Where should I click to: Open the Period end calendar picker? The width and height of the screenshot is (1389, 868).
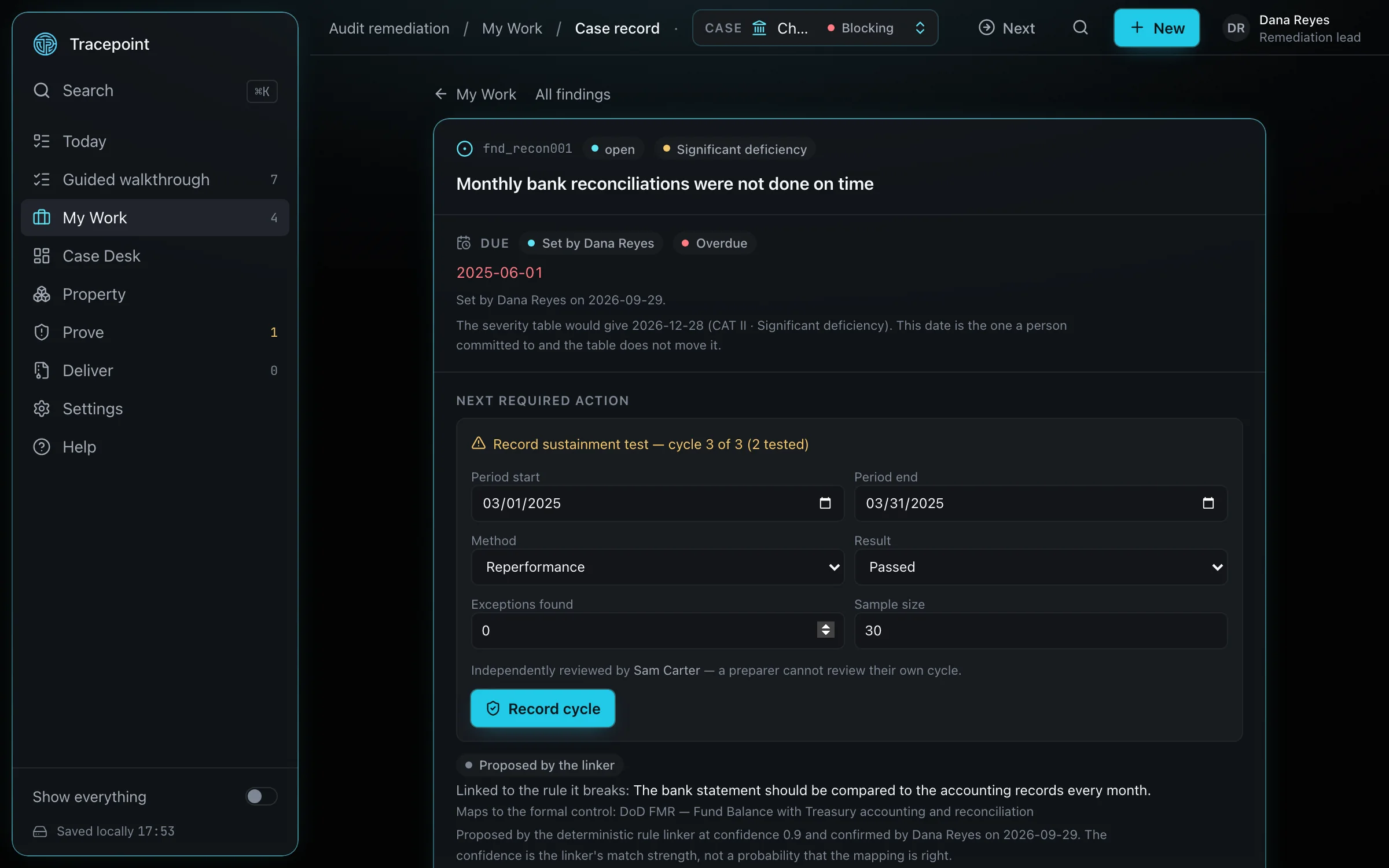pyautogui.click(x=1208, y=503)
